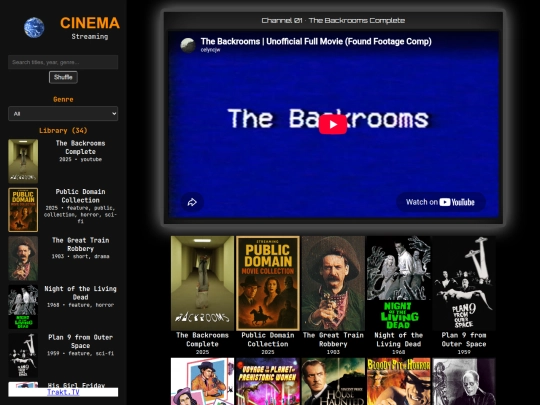Open the Genre dropdown set to All

tap(63, 114)
